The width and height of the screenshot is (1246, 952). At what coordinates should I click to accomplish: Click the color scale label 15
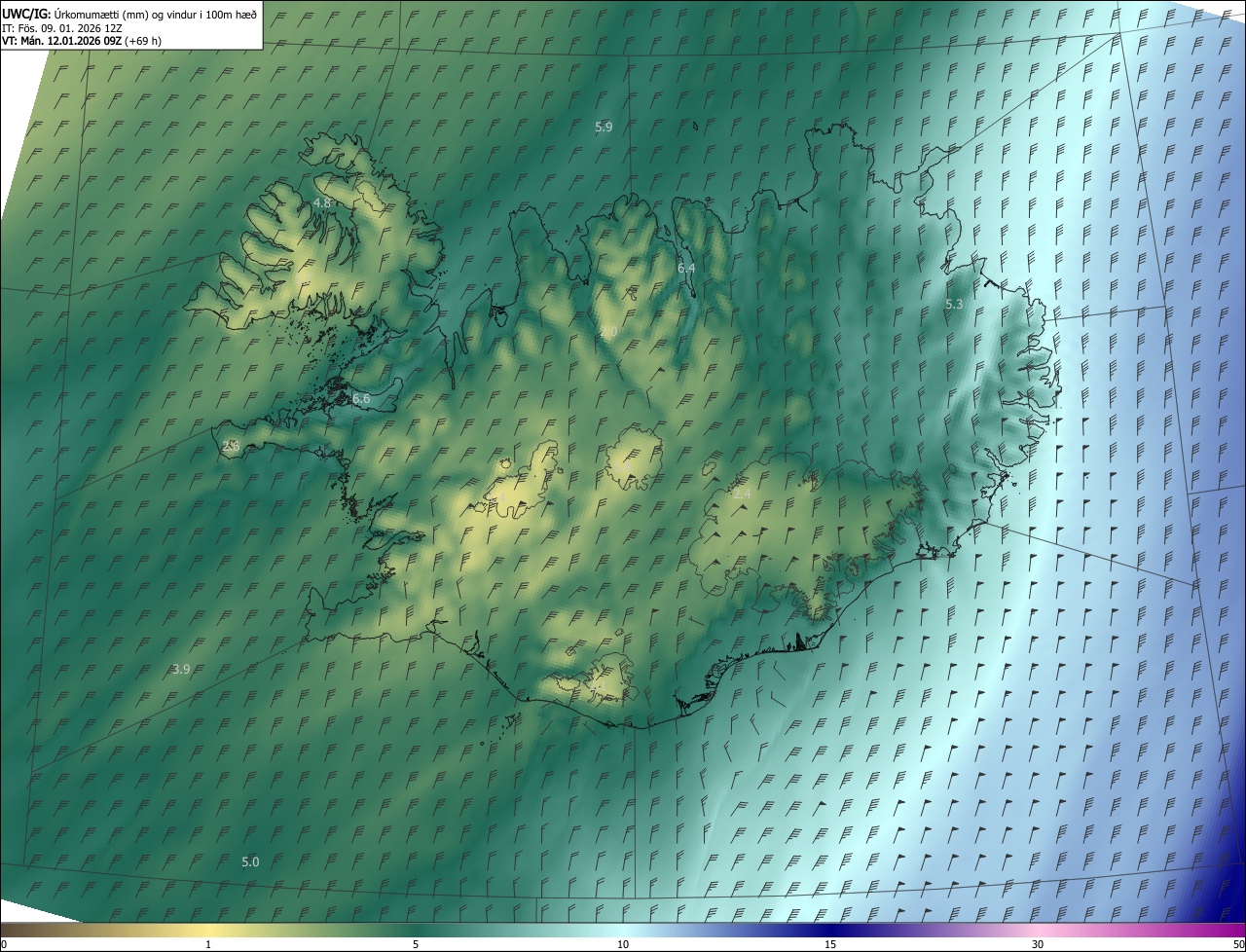point(830,944)
